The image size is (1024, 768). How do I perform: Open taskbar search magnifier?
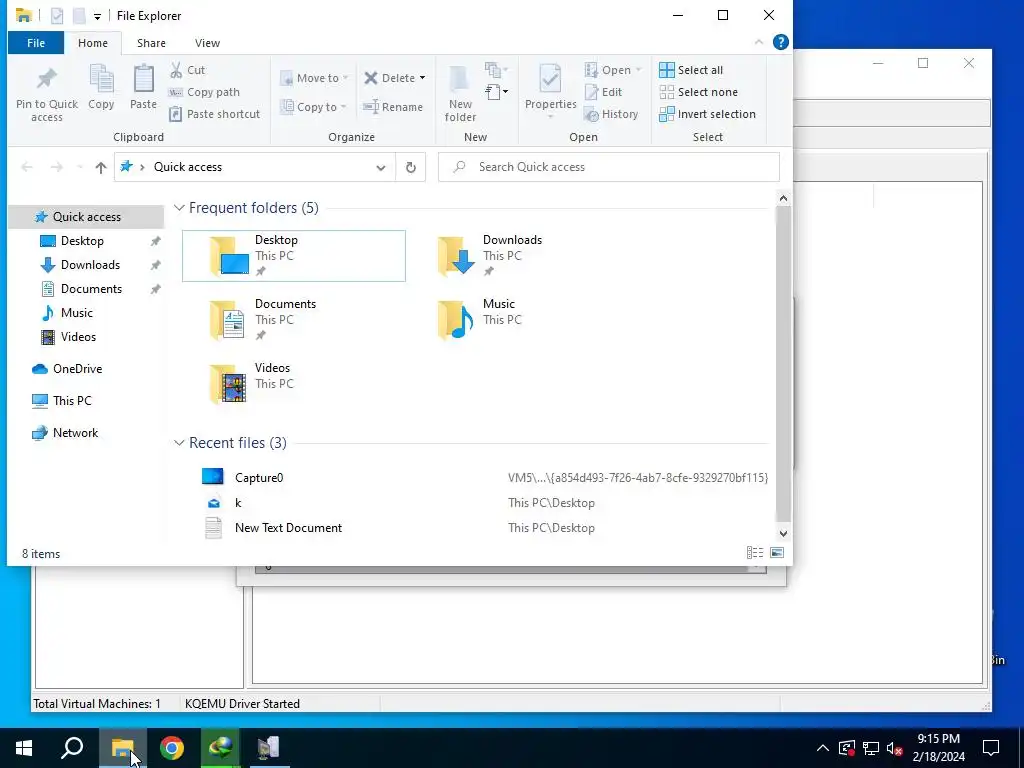click(72, 748)
